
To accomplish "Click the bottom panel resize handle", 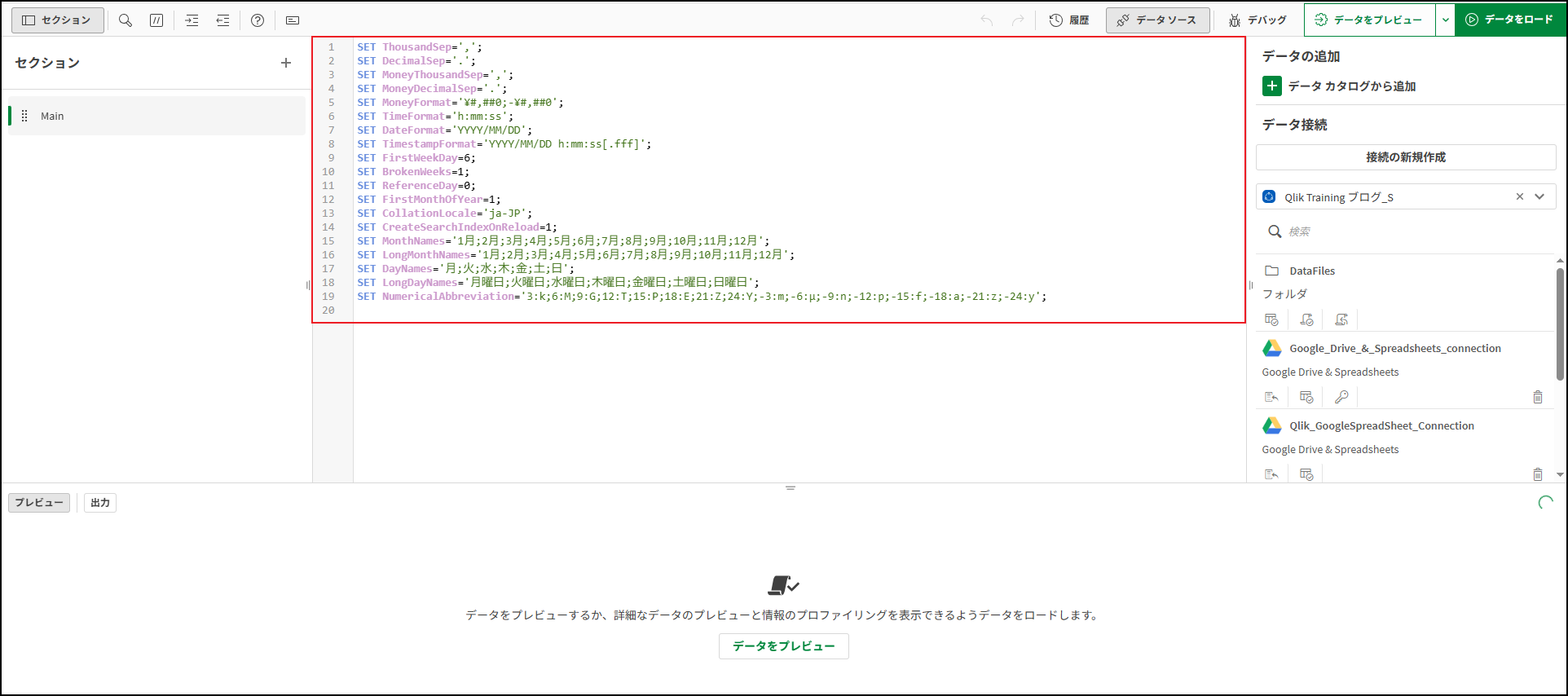I will click(x=790, y=488).
